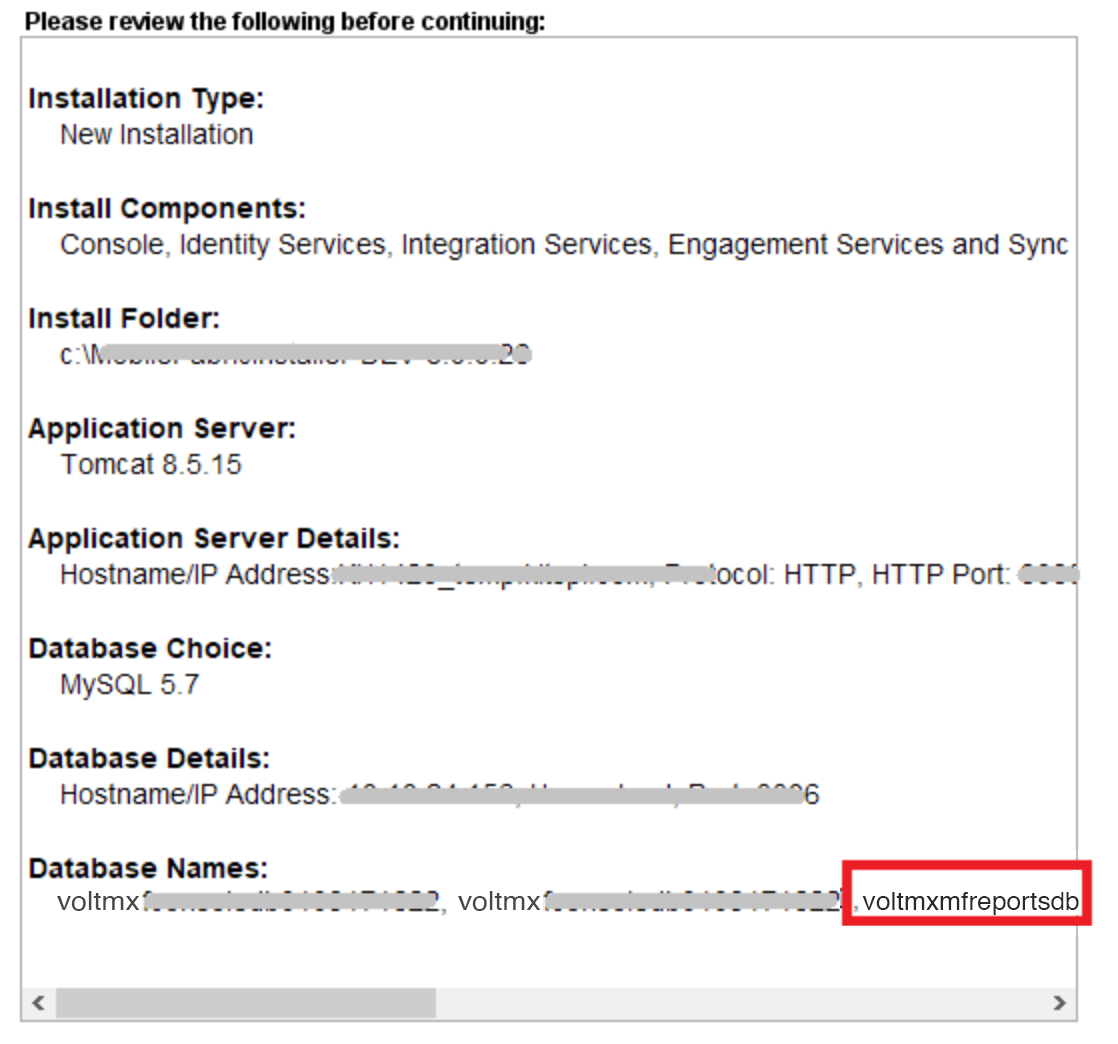Screen dimensions: 1118x1044
Task: Click the Install Folder heading
Action: pyautogui.click(x=124, y=319)
